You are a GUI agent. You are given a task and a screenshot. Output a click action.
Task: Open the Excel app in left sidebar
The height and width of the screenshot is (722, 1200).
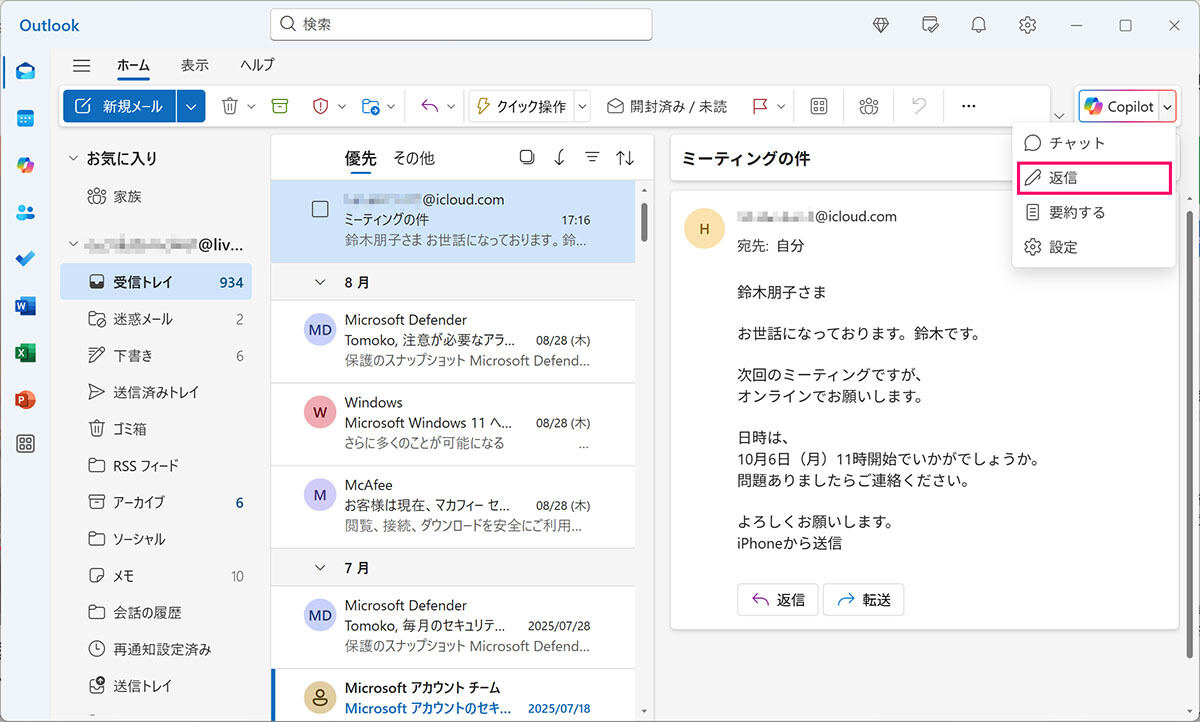tap(25, 353)
